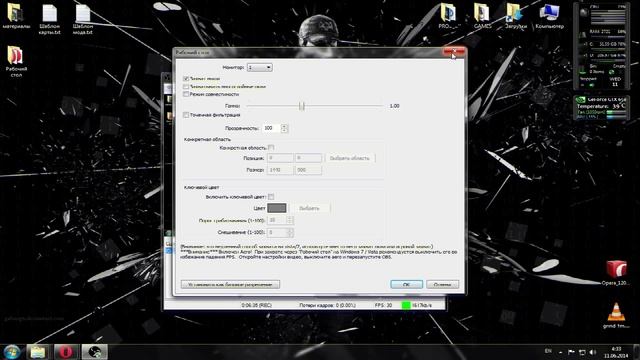Click the Цвет key color swatch
Viewport: 640px width, 360px height.
(x=277, y=208)
